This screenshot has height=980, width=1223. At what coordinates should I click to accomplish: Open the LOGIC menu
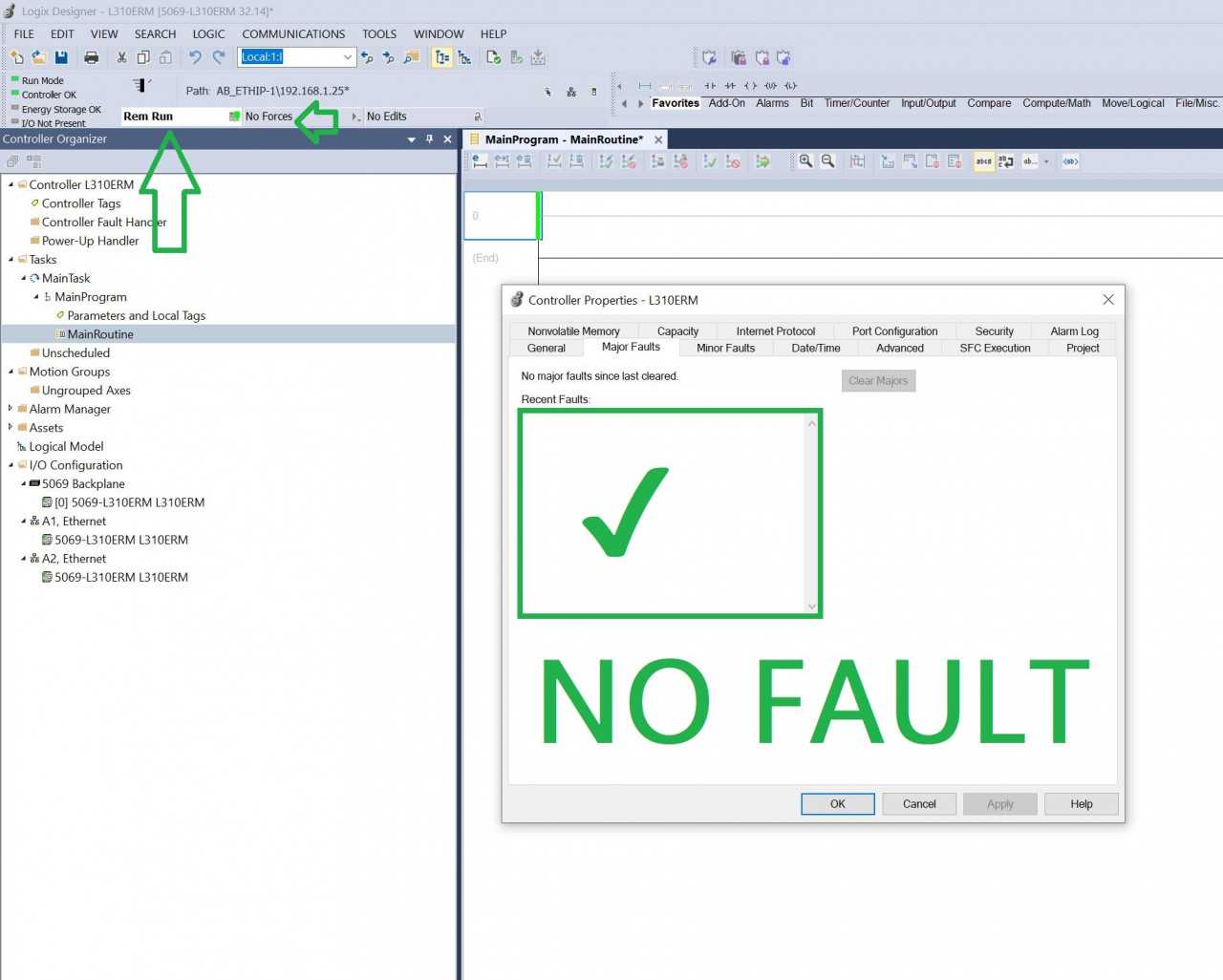[208, 33]
